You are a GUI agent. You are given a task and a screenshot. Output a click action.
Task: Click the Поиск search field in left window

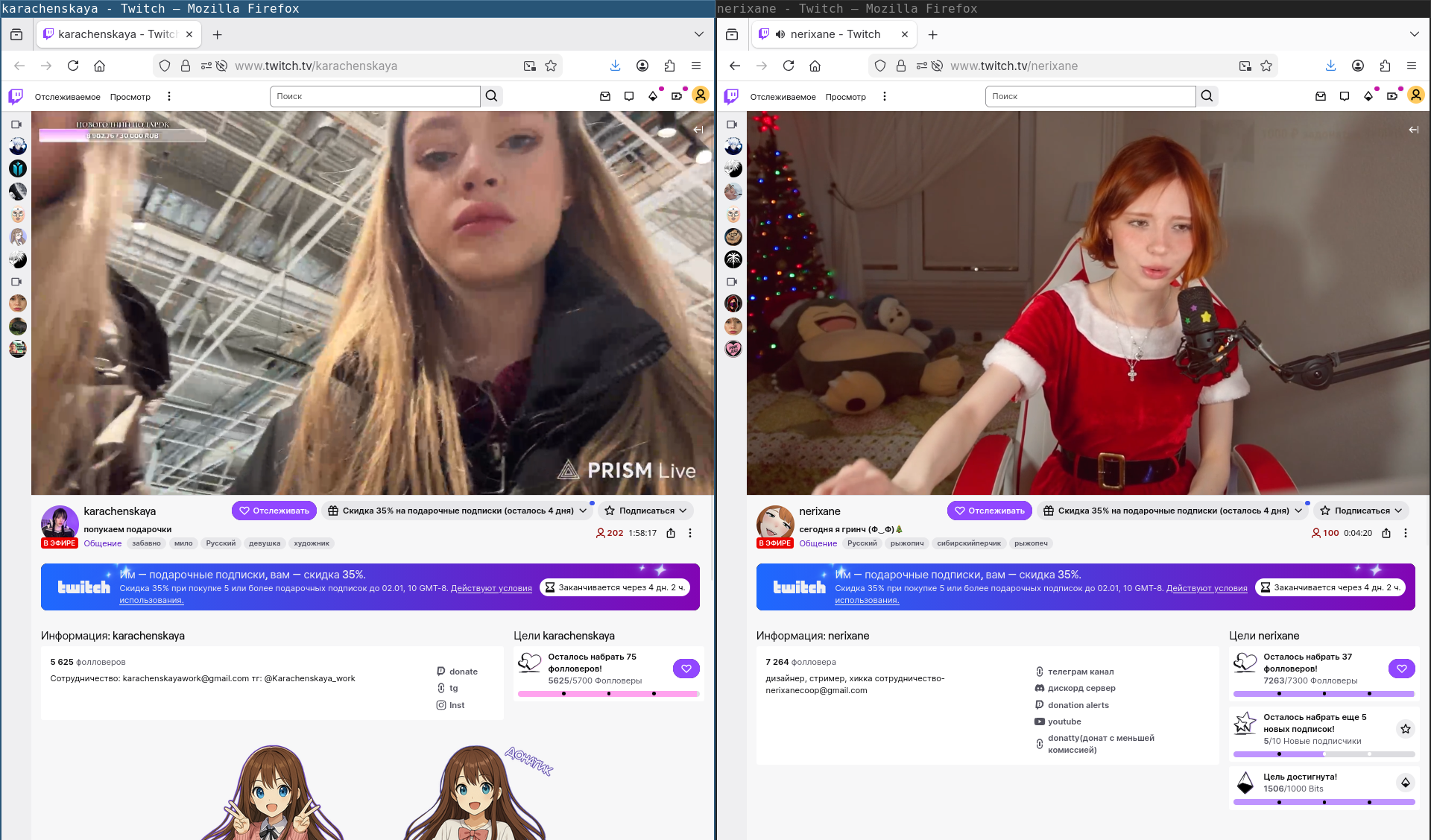tap(374, 96)
